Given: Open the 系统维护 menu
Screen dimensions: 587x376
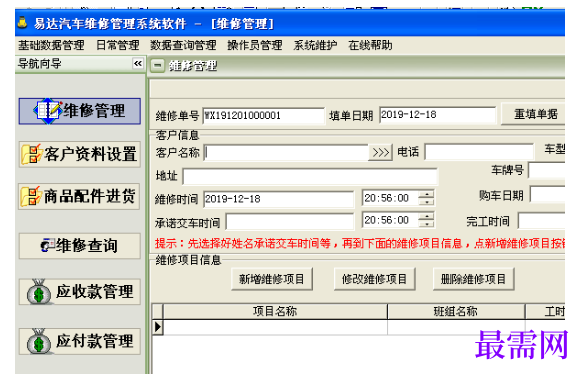Looking at the screenshot, I should click(x=315, y=45).
